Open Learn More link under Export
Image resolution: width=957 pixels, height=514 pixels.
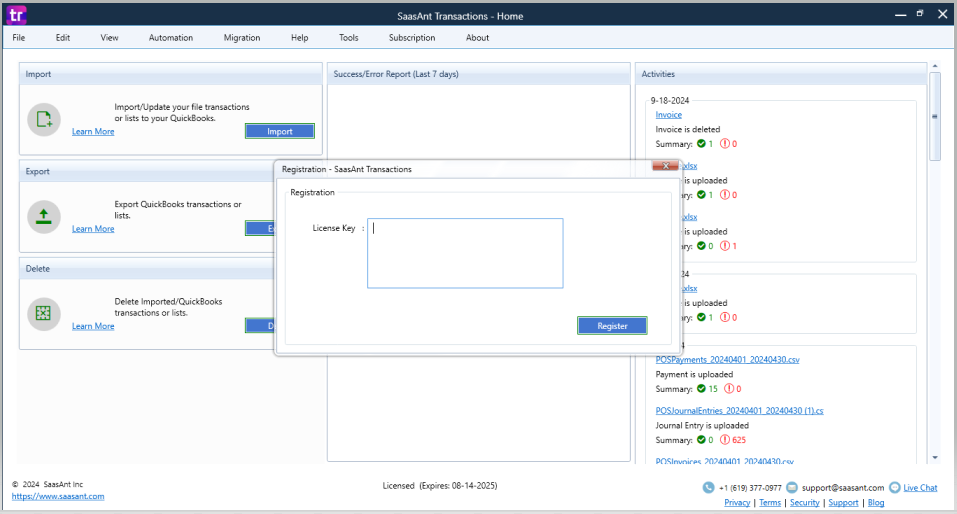tap(93, 228)
